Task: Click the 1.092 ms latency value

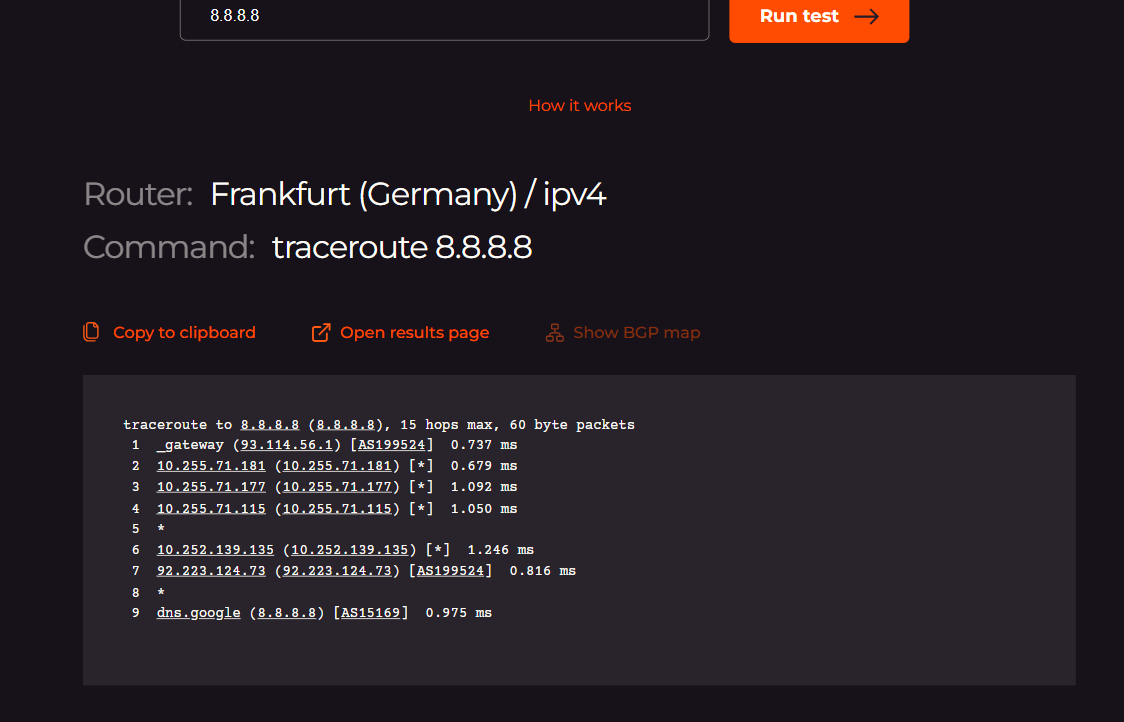Action: tap(484, 486)
